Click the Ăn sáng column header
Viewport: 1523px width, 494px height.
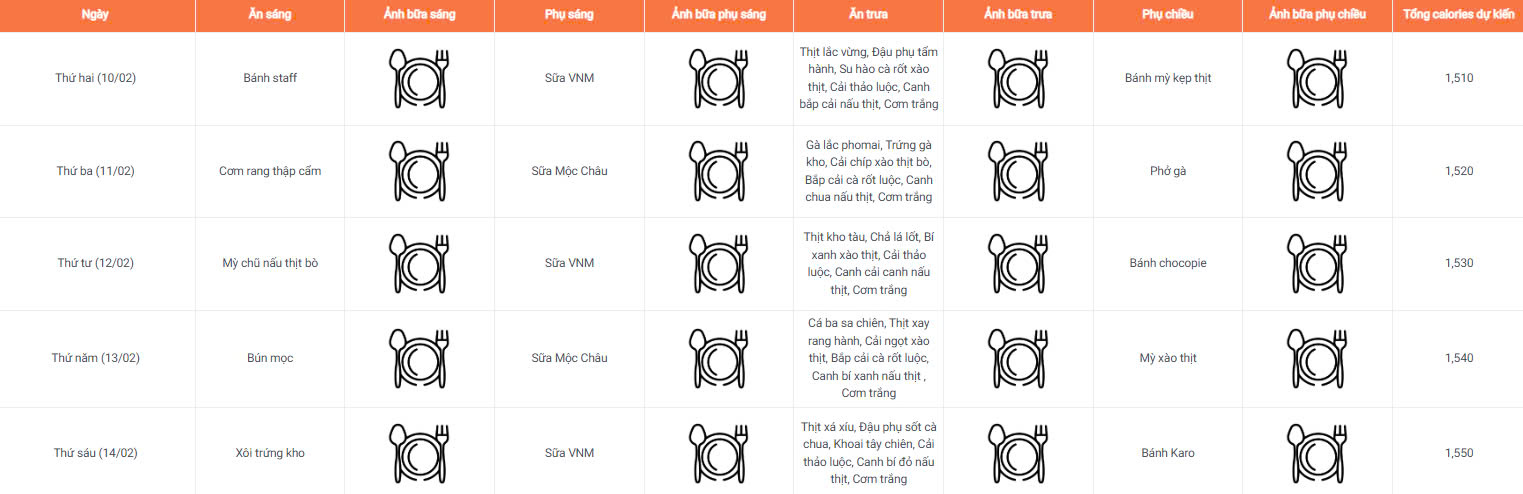coord(270,15)
